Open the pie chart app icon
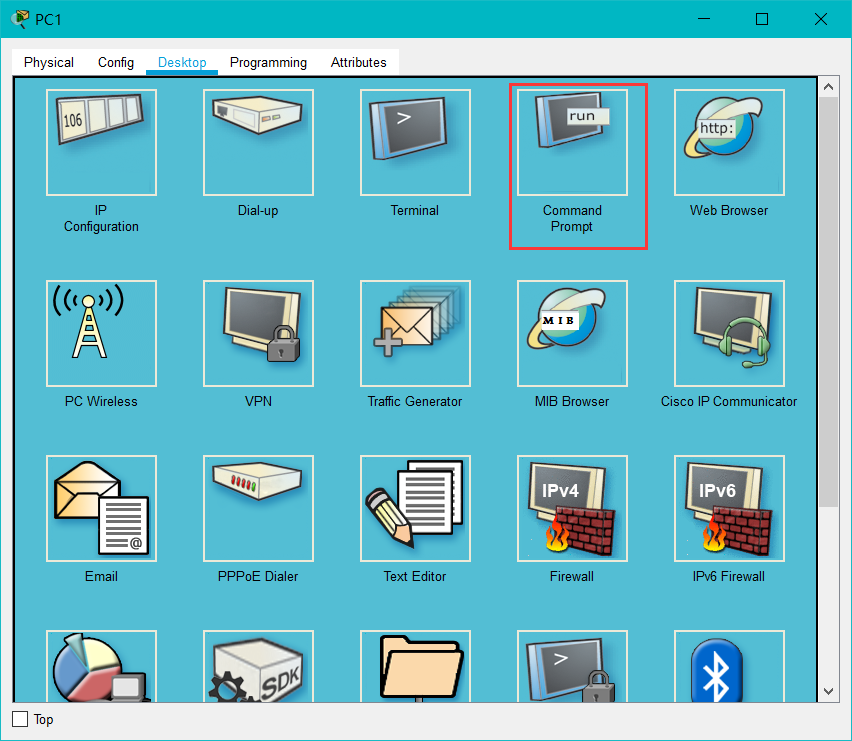852x741 pixels. pos(101,666)
